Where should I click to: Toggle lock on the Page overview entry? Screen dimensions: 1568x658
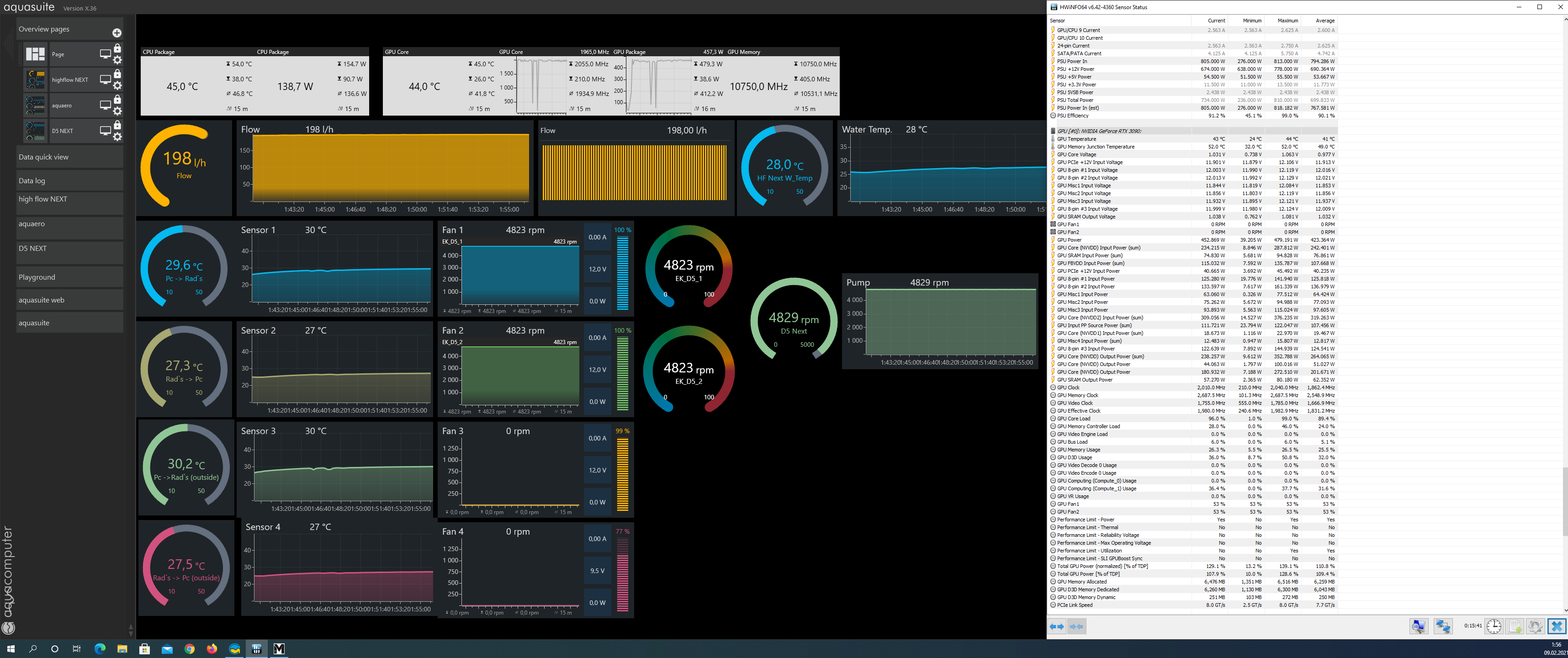click(x=117, y=48)
